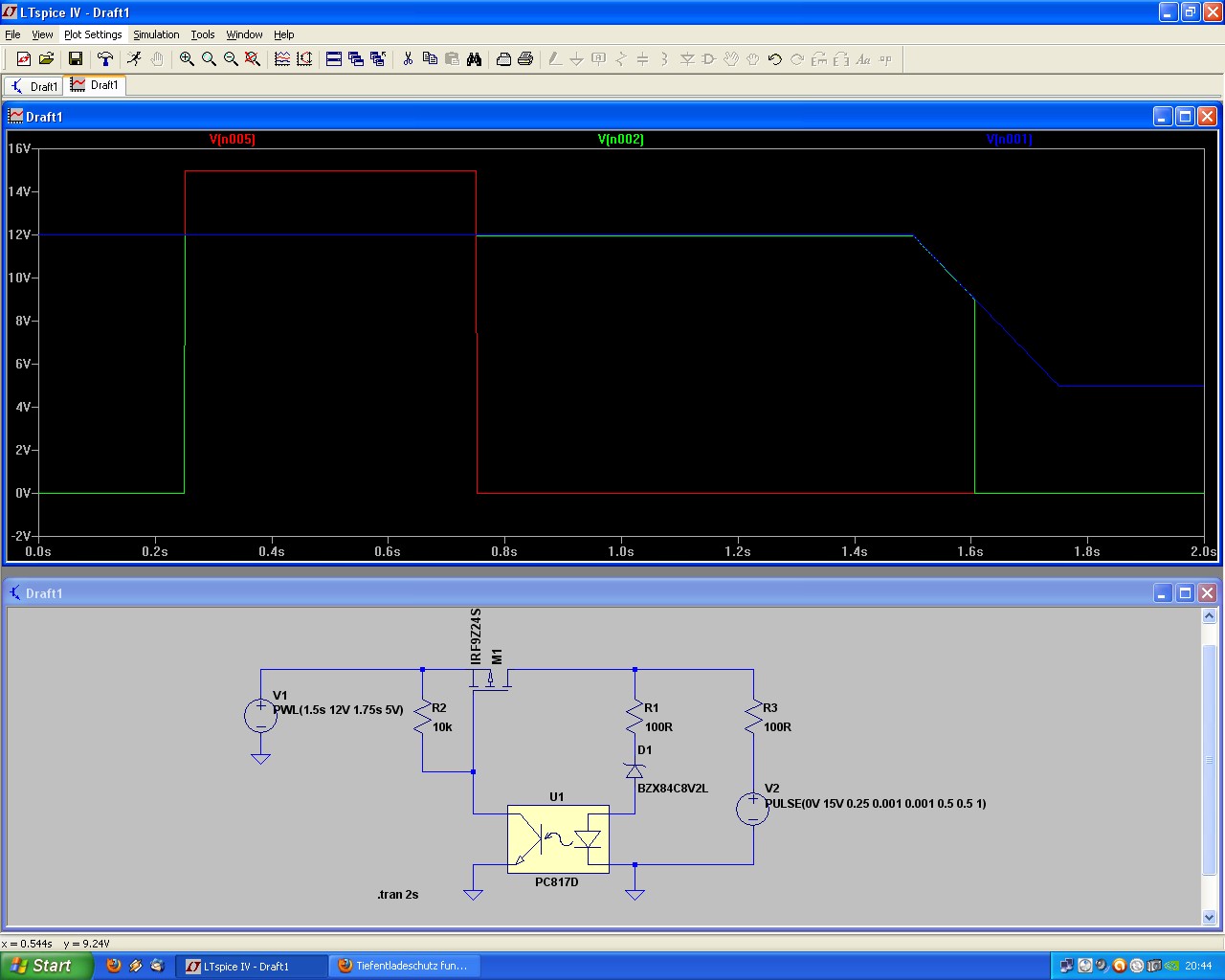The image size is (1225, 980).
Task: Switch to the Tiefentladeschutz taskbar window
Action: click(x=405, y=966)
